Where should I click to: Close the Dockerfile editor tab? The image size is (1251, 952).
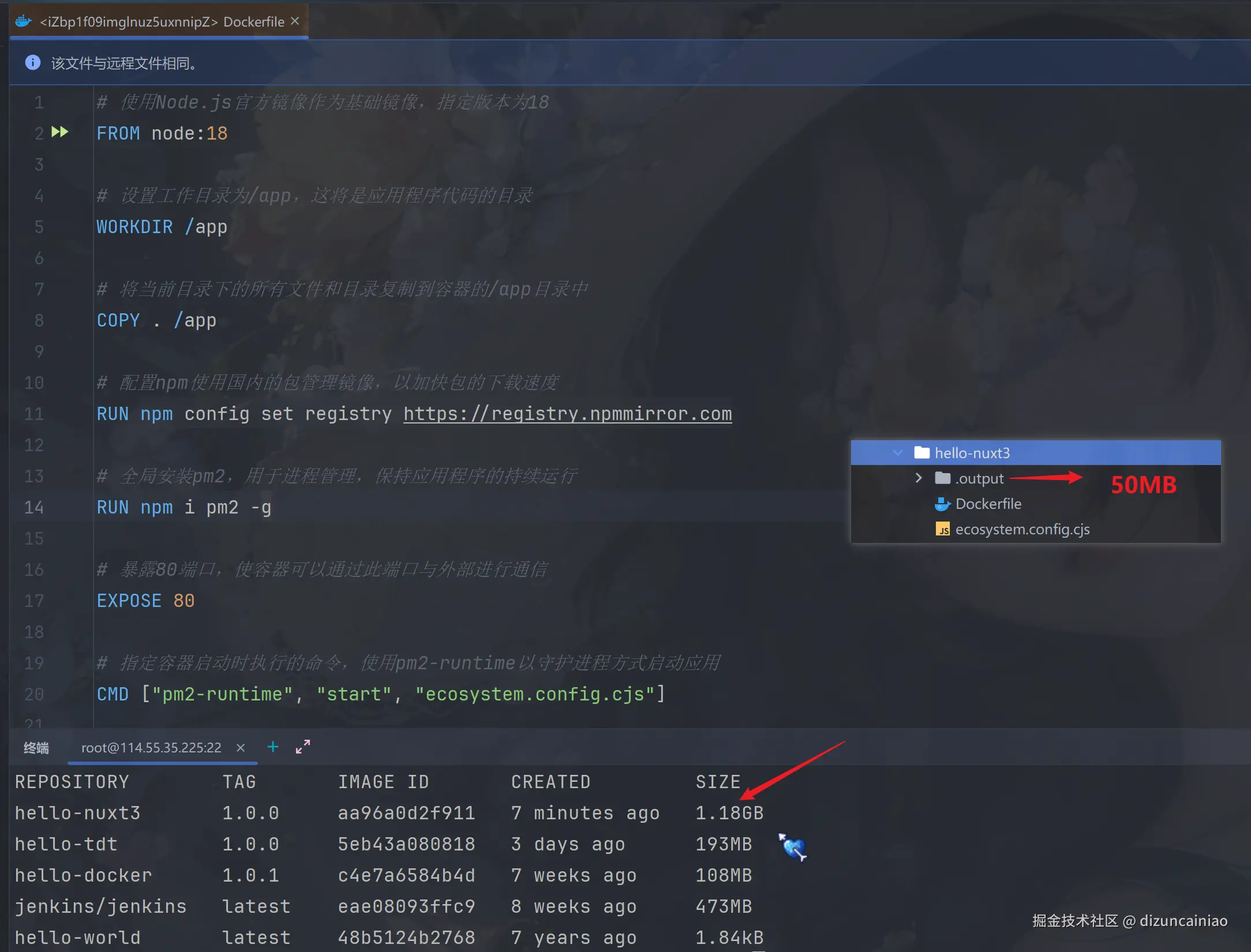(295, 21)
